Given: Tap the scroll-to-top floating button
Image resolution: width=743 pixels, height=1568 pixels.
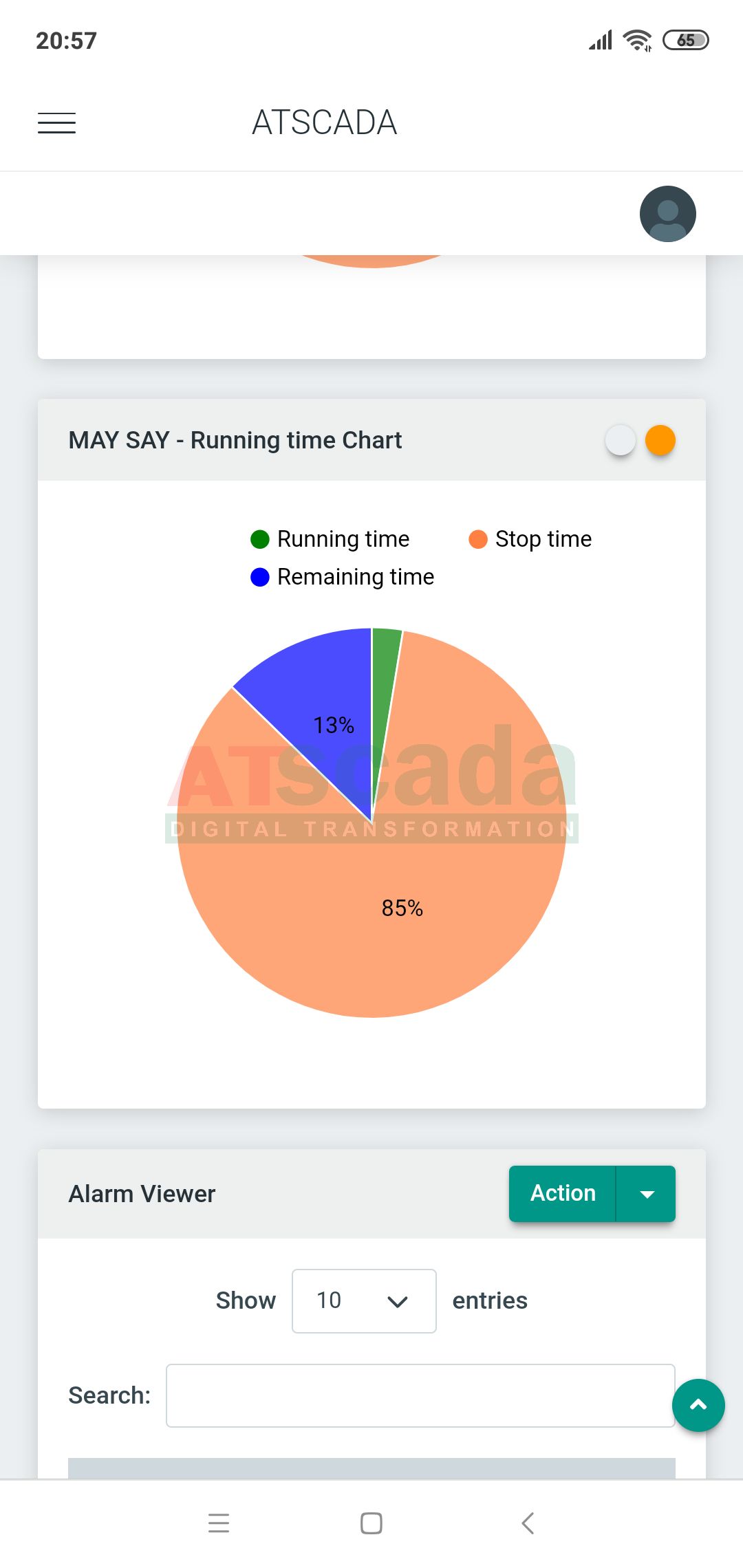Looking at the screenshot, I should pos(698,1405).
